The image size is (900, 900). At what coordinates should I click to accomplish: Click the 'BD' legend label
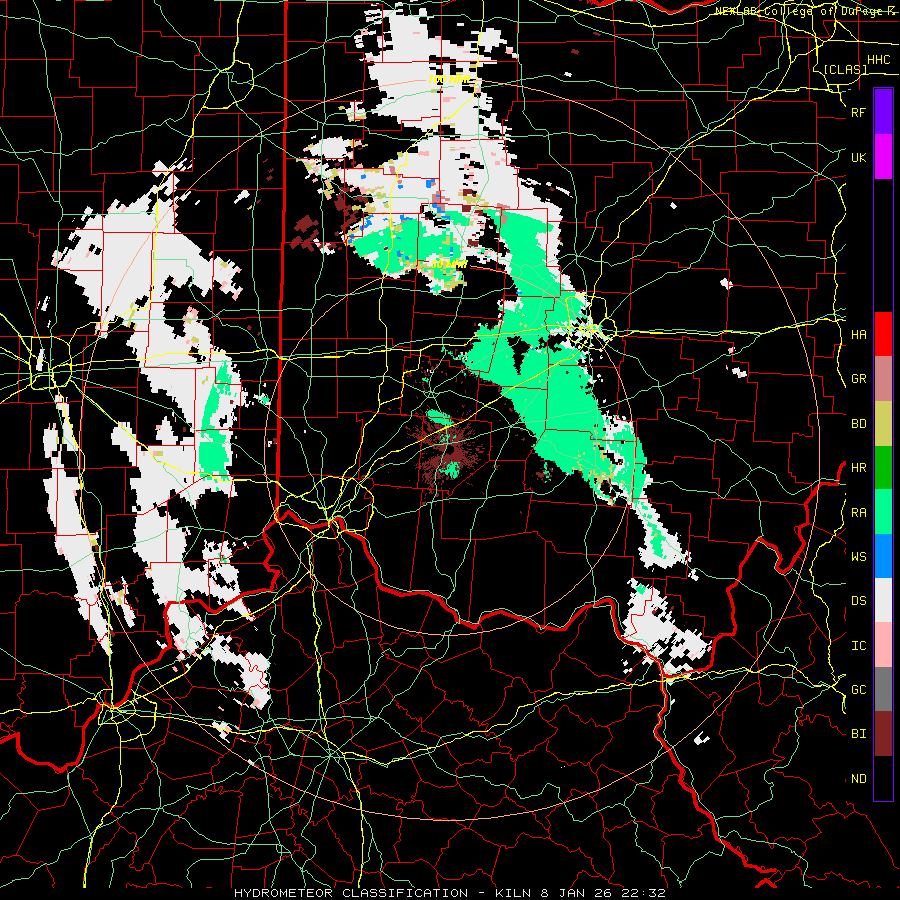pyautogui.click(x=858, y=424)
